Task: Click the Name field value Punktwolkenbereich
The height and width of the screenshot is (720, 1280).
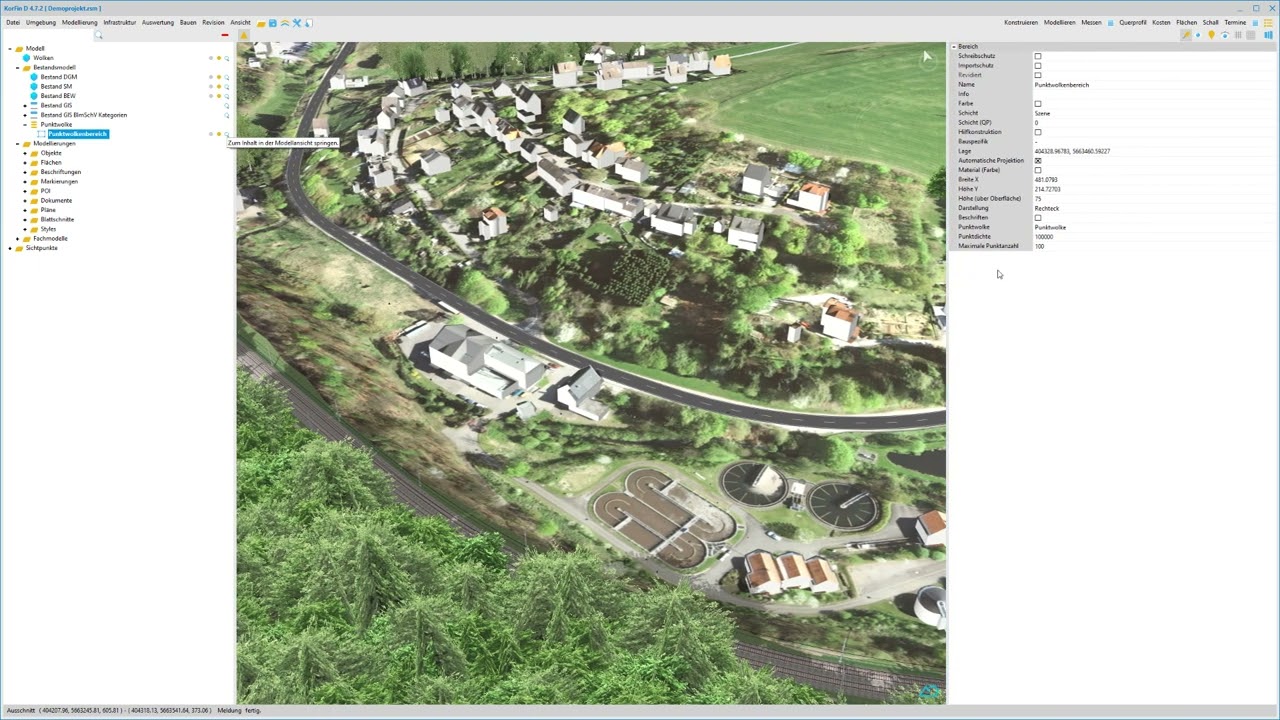Action: coord(1062,85)
